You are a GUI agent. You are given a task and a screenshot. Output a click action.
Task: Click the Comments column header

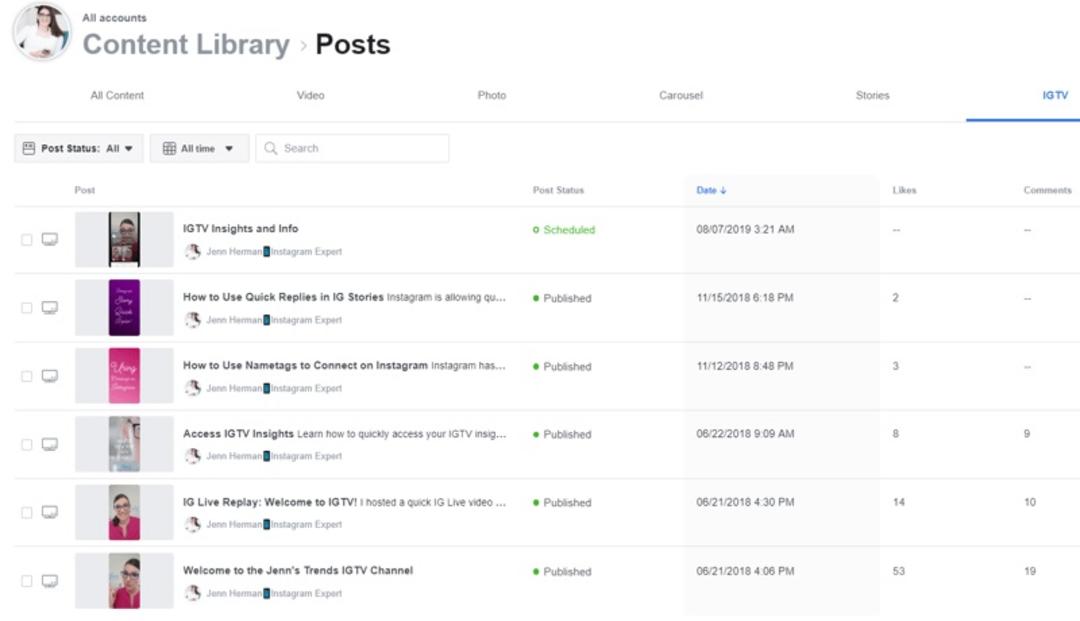(1047, 191)
